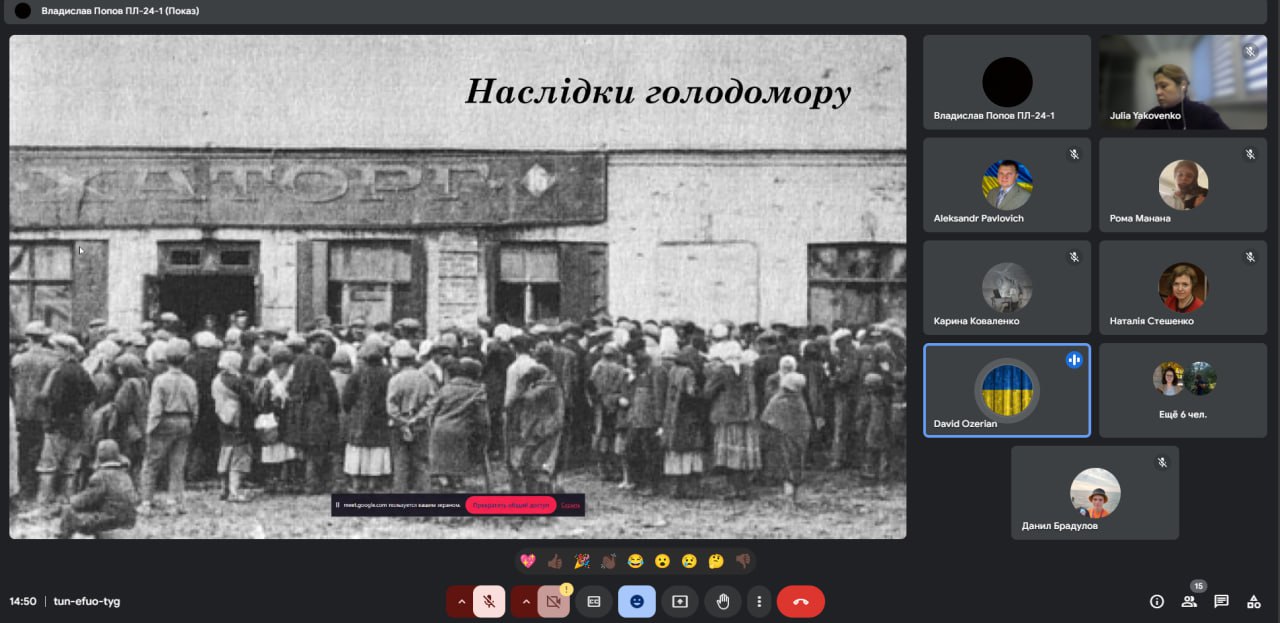
Task: Click Julia Yakovenko's muted microphone icon
Action: click(x=1250, y=51)
